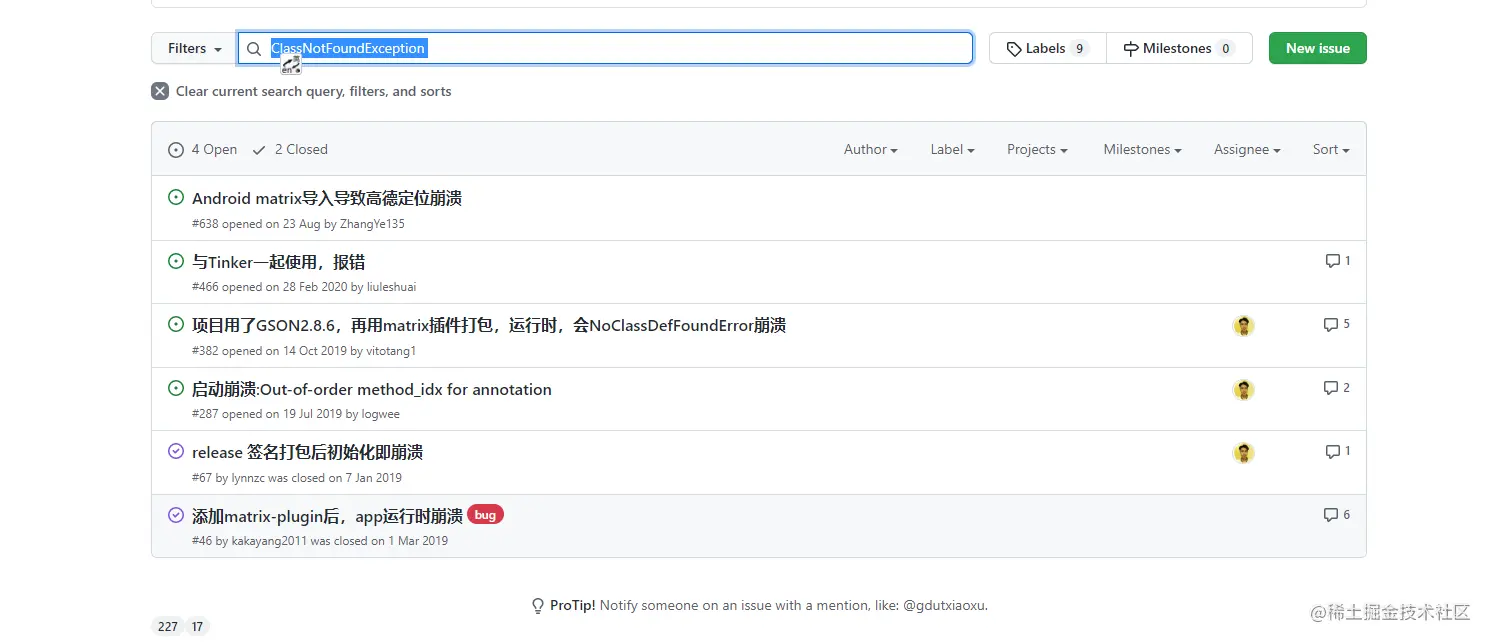This screenshot has height=642, width=1490.
Task: Open author vitotang1's issues
Action: pos(391,351)
